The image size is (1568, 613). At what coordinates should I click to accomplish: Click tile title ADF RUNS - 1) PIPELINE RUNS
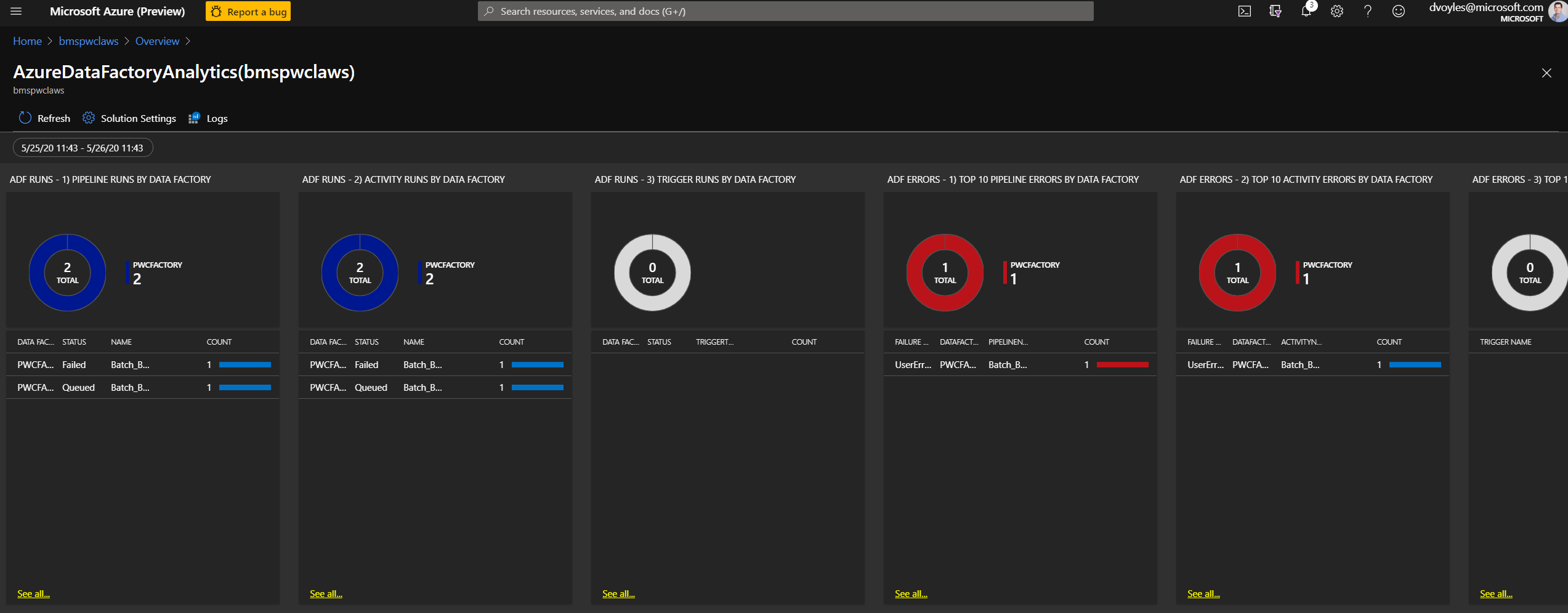click(110, 179)
